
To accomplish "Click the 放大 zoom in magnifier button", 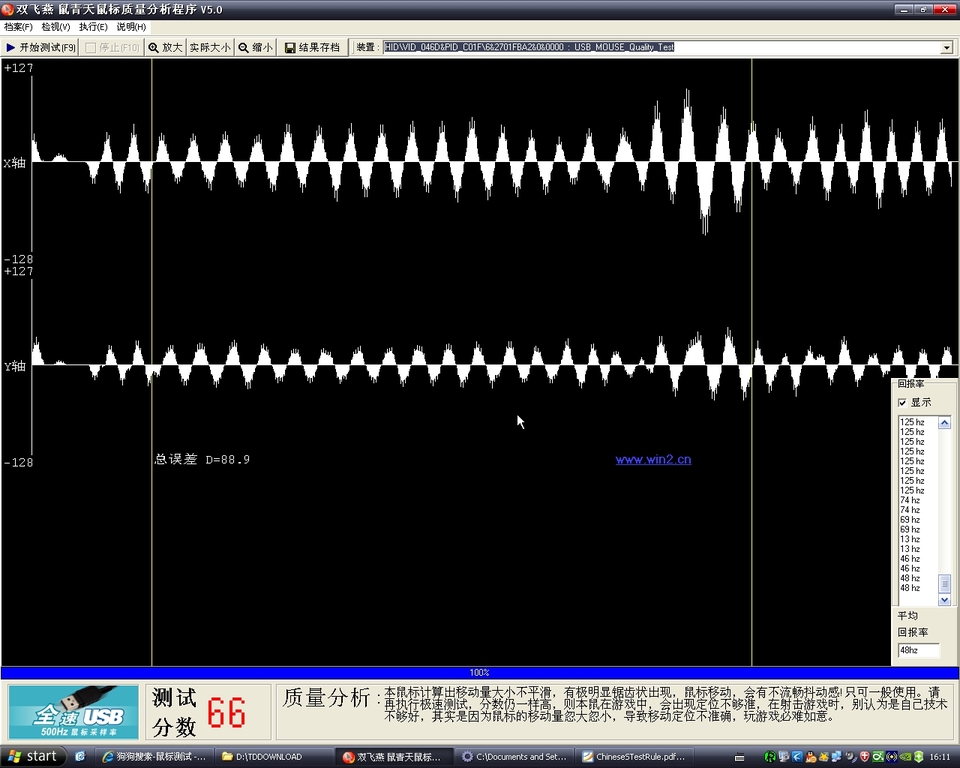I will (165, 47).
